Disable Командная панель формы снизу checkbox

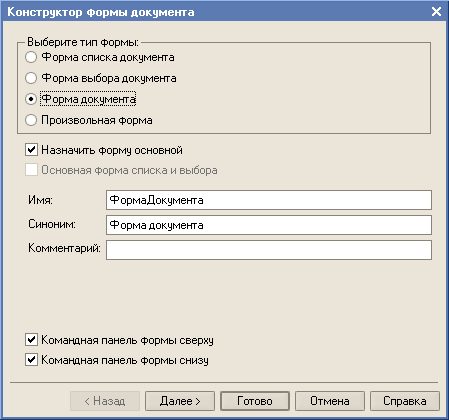31,360
